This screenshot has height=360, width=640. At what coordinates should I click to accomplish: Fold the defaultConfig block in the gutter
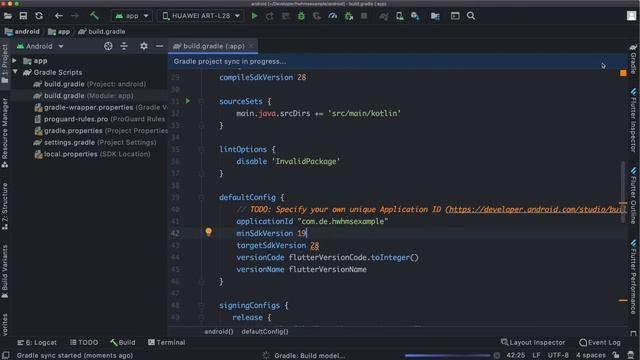point(201,198)
